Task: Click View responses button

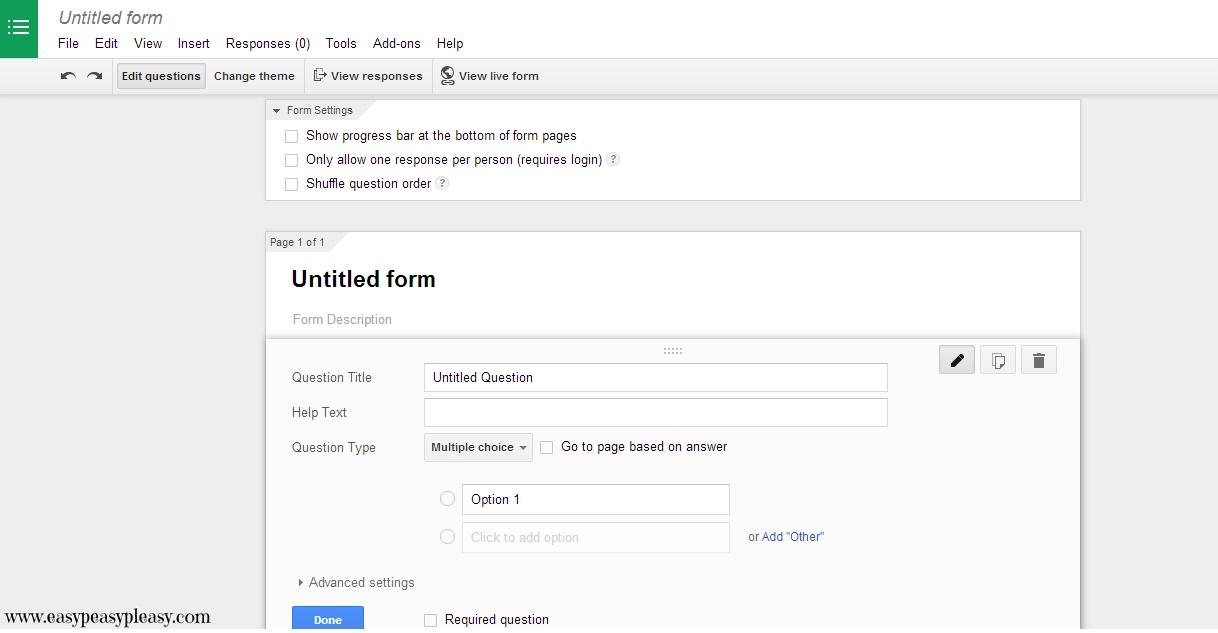Action: coord(368,76)
